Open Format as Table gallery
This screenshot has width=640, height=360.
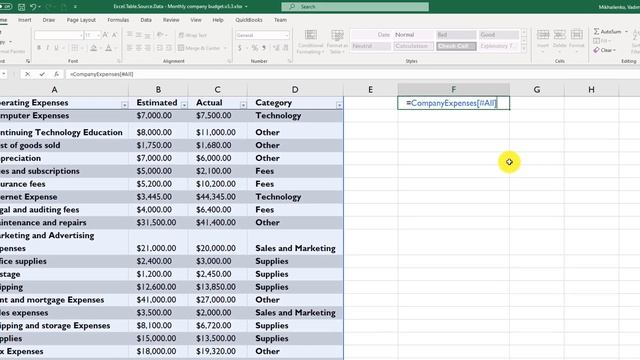click(337, 42)
